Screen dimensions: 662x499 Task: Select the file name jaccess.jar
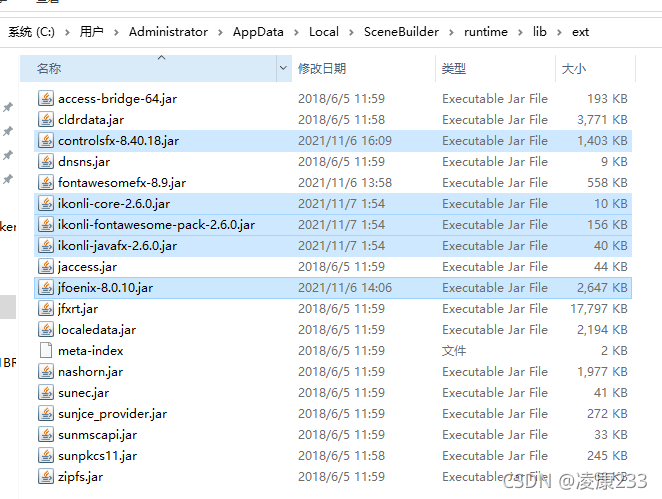(87, 267)
